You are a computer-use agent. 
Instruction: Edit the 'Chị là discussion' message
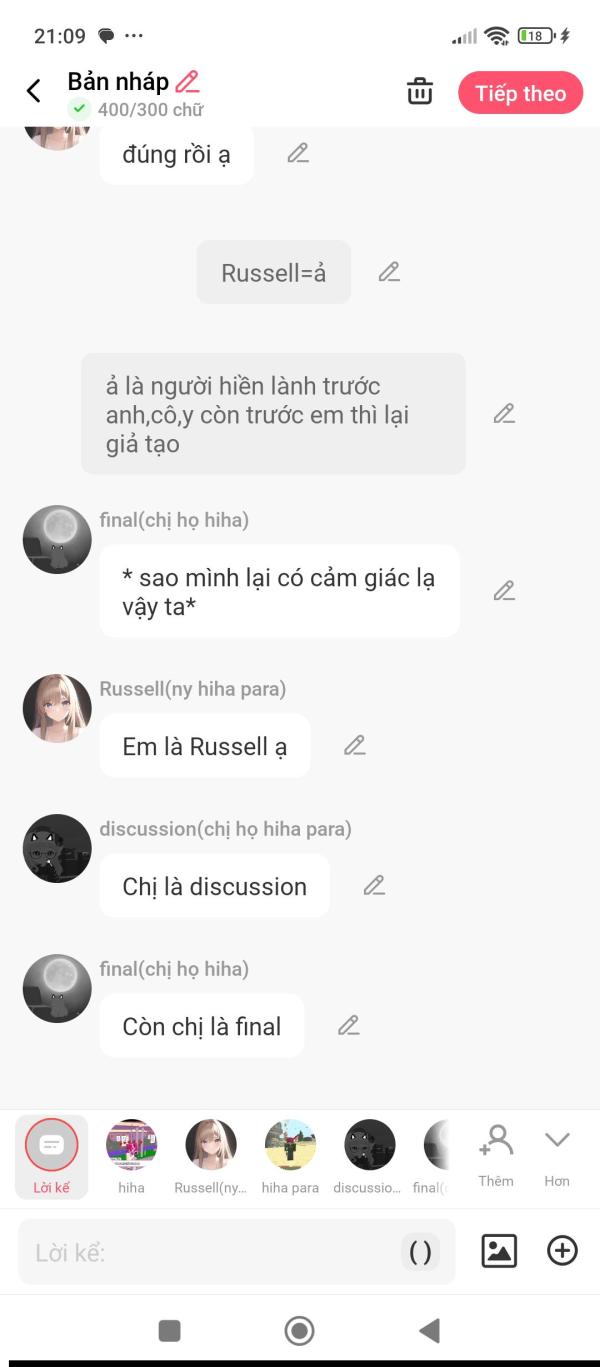pyautogui.click(x=374, y=885)
